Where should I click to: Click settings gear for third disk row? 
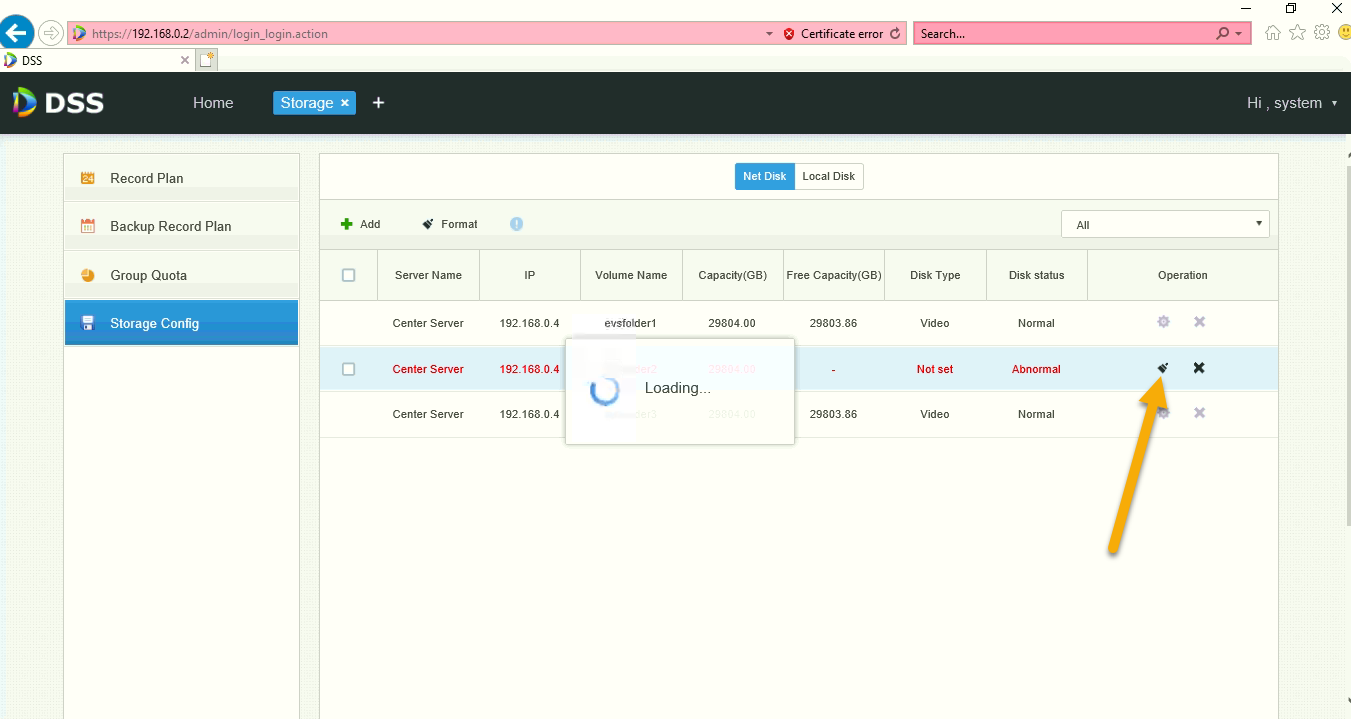tap(1163, 413)
